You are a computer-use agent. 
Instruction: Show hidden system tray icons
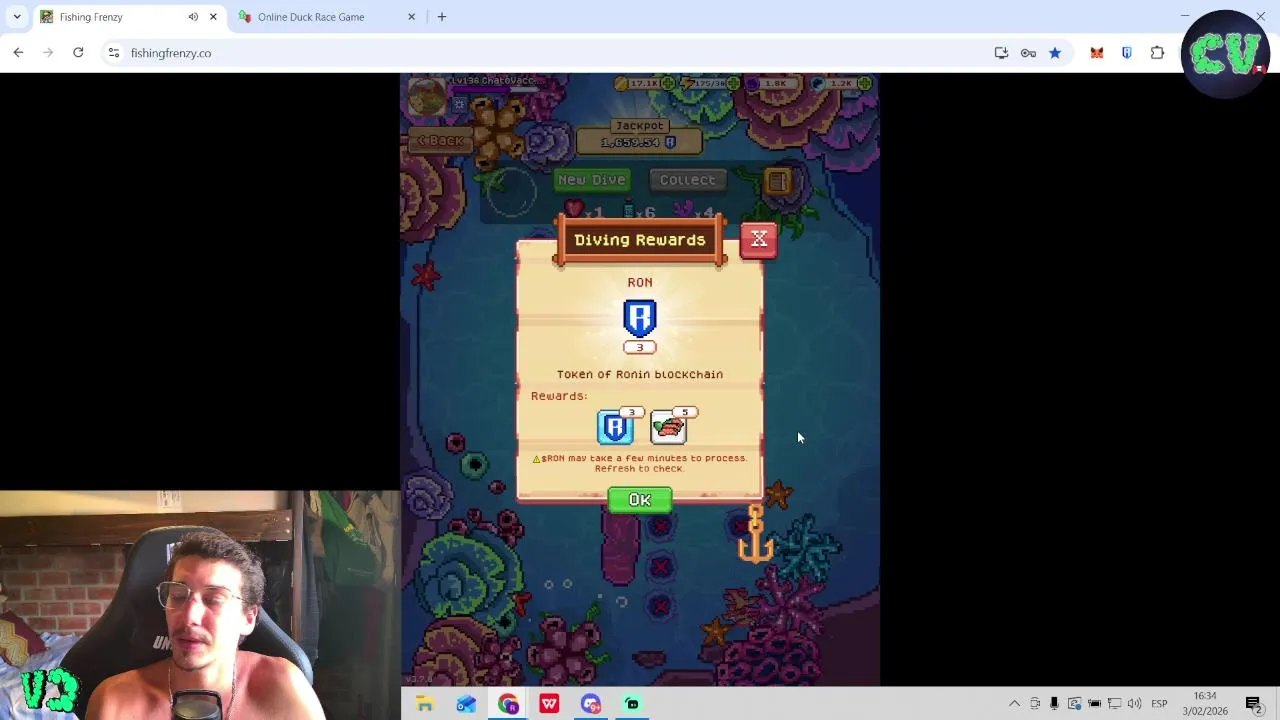point(1014,704)
